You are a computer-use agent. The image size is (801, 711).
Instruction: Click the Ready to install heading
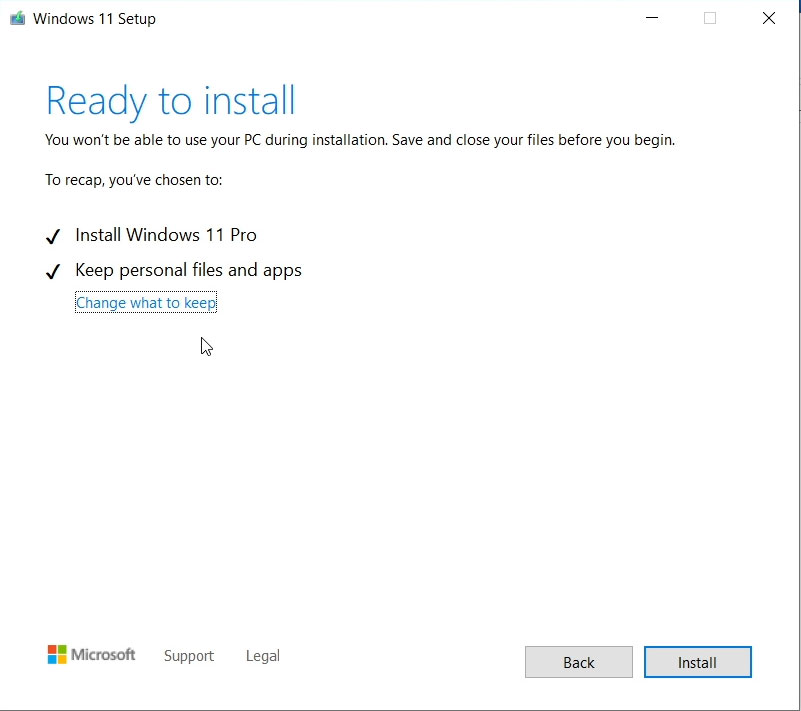[x=171, y=101]
